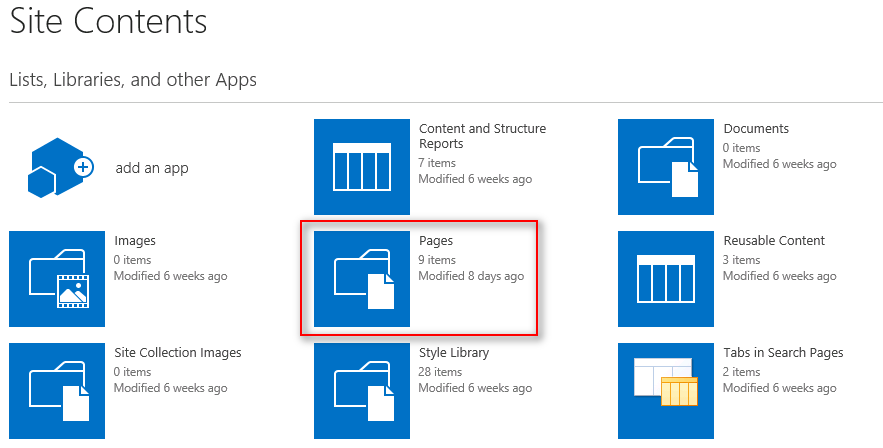Click "0 items" under Documents
Viewport: 883px width, 448px height.
click(x=742, y=148)
